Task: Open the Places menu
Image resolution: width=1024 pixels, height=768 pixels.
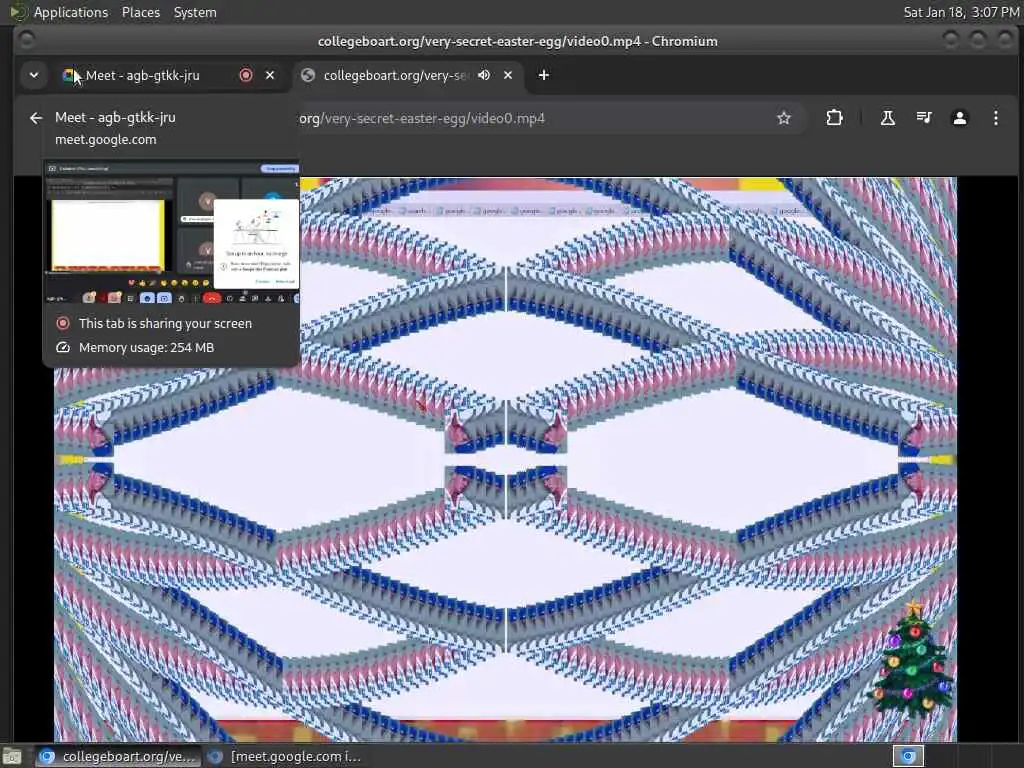Action: [140, 12]
